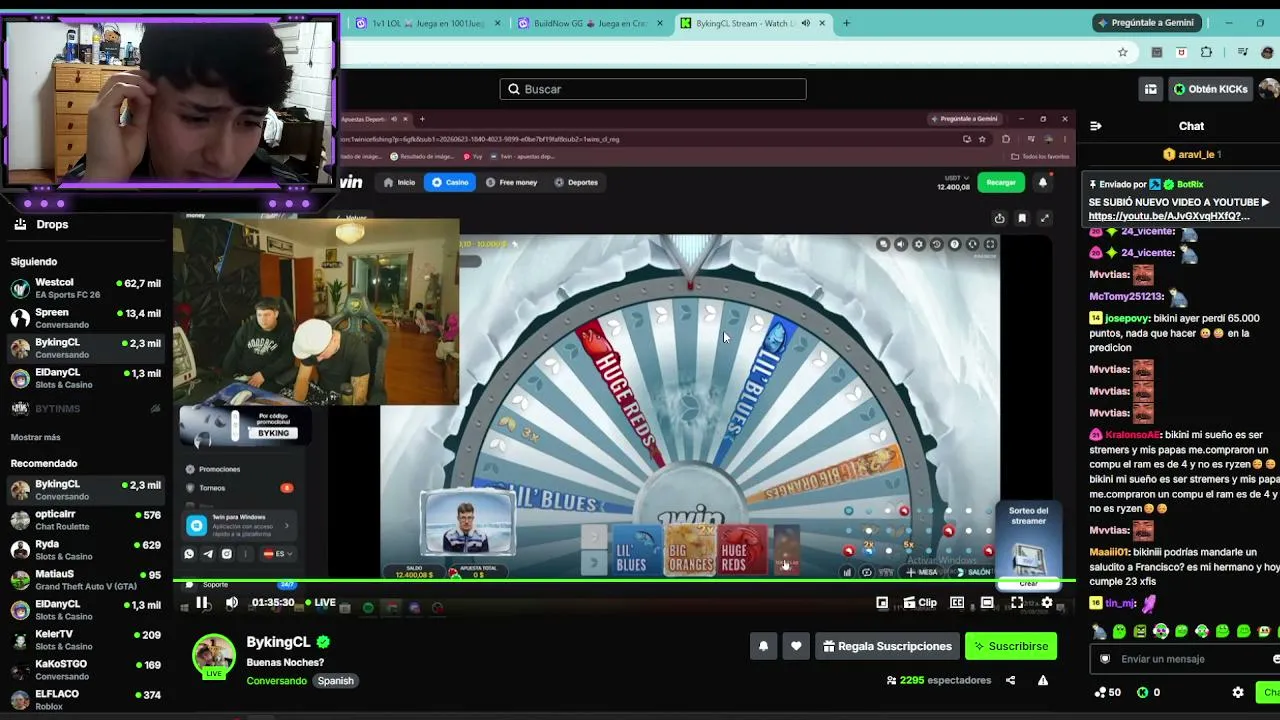Open browser extensions puzzle icon
The height and width of the screenshot is (720, 1280).
1206,52
